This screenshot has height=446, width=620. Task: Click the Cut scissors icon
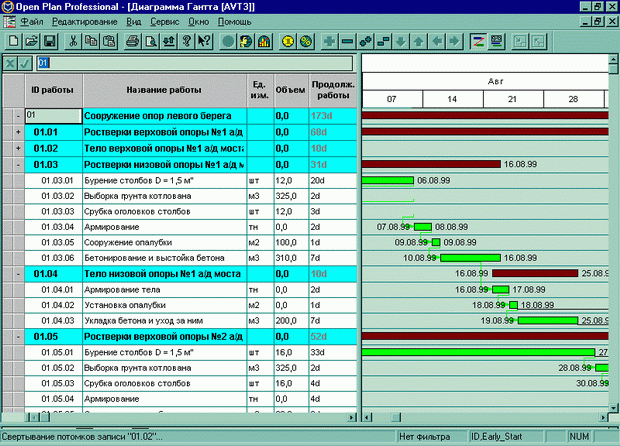coord(73,41)
